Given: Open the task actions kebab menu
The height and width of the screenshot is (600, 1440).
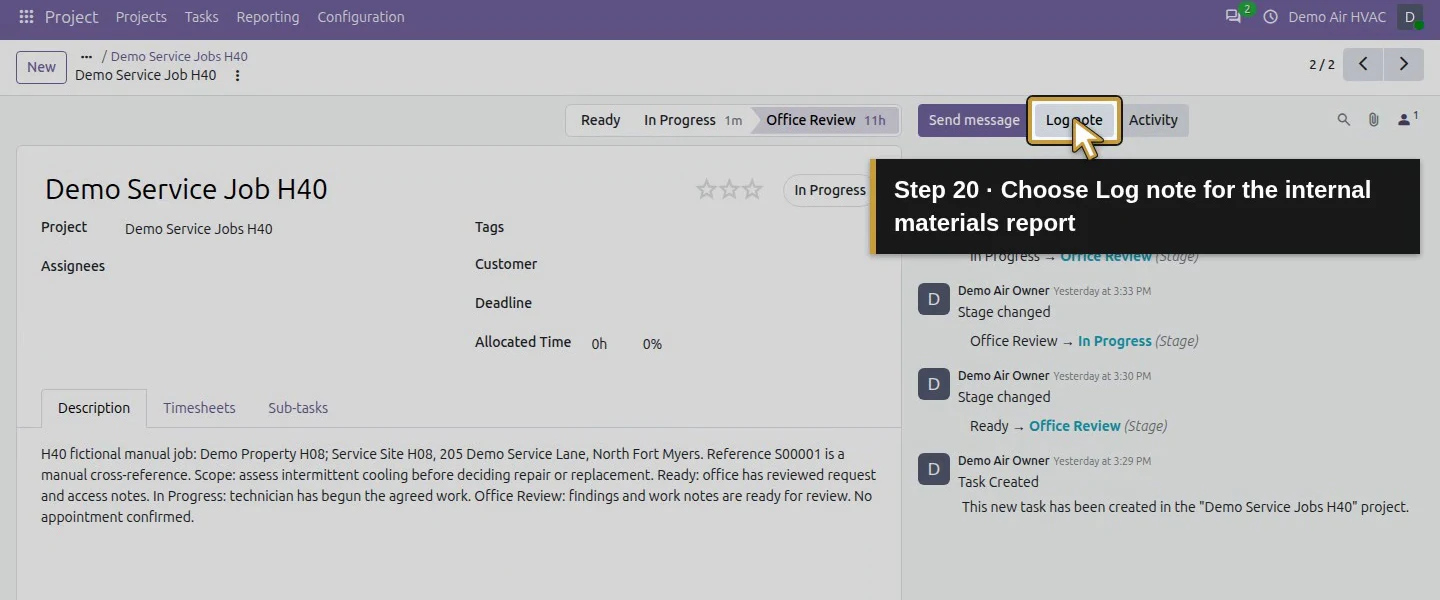Looking at the screenshot, I should coord(237,76).
